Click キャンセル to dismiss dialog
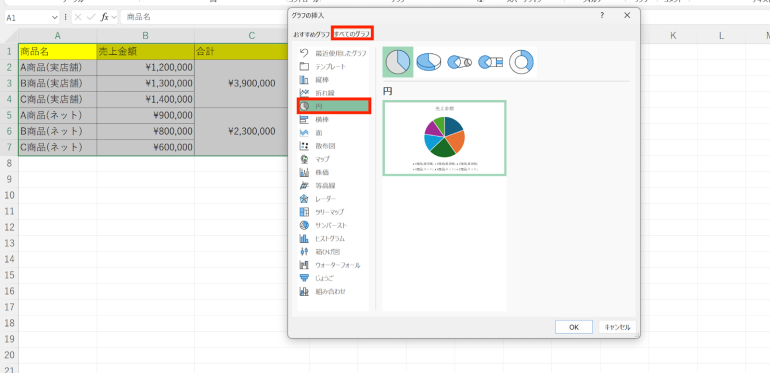 click(x=617, y=327)
